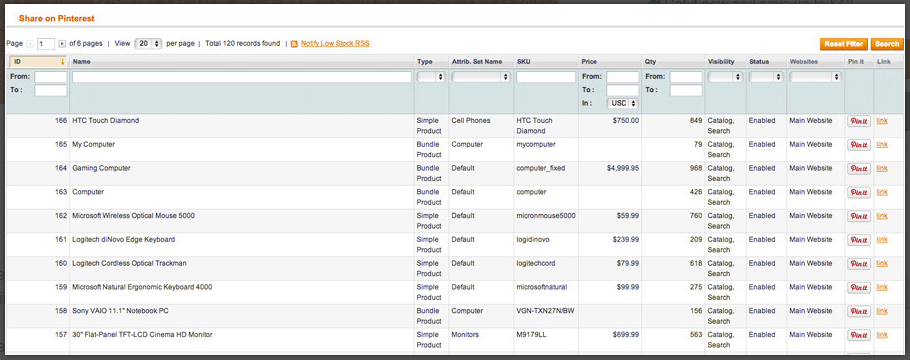Viewport: 910px width, 360px height.
Task: Go to next page arrow
Action: [62, 44]
